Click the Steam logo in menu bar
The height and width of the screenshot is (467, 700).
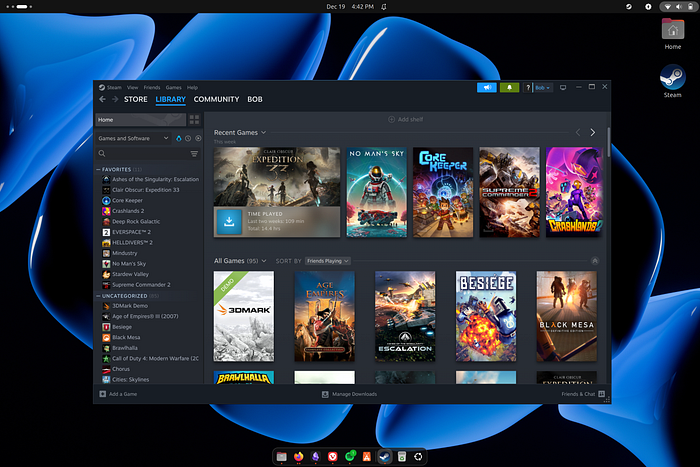pos(102,88)
